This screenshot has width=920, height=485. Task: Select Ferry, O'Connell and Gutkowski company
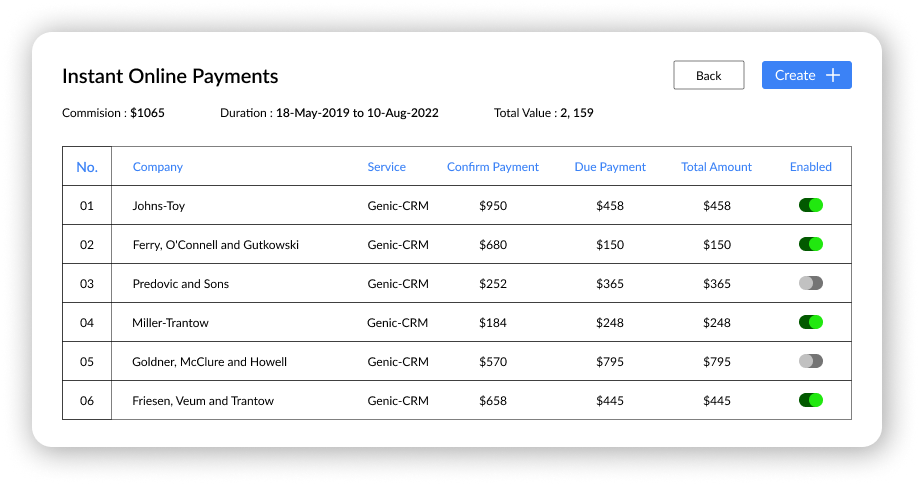[215, 245]
